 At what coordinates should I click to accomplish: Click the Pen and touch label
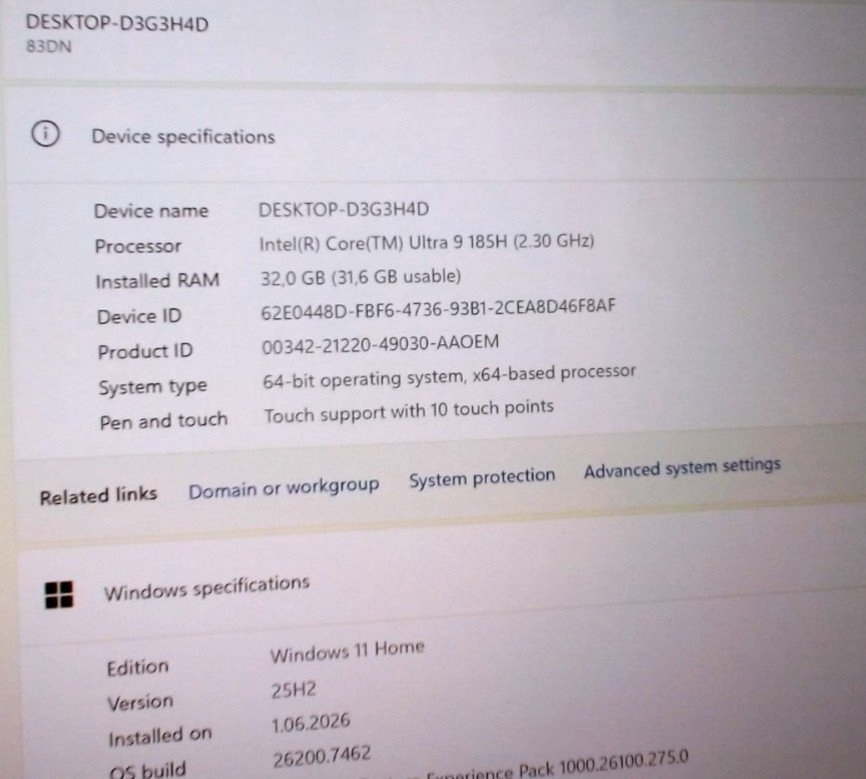coord(163,422)
